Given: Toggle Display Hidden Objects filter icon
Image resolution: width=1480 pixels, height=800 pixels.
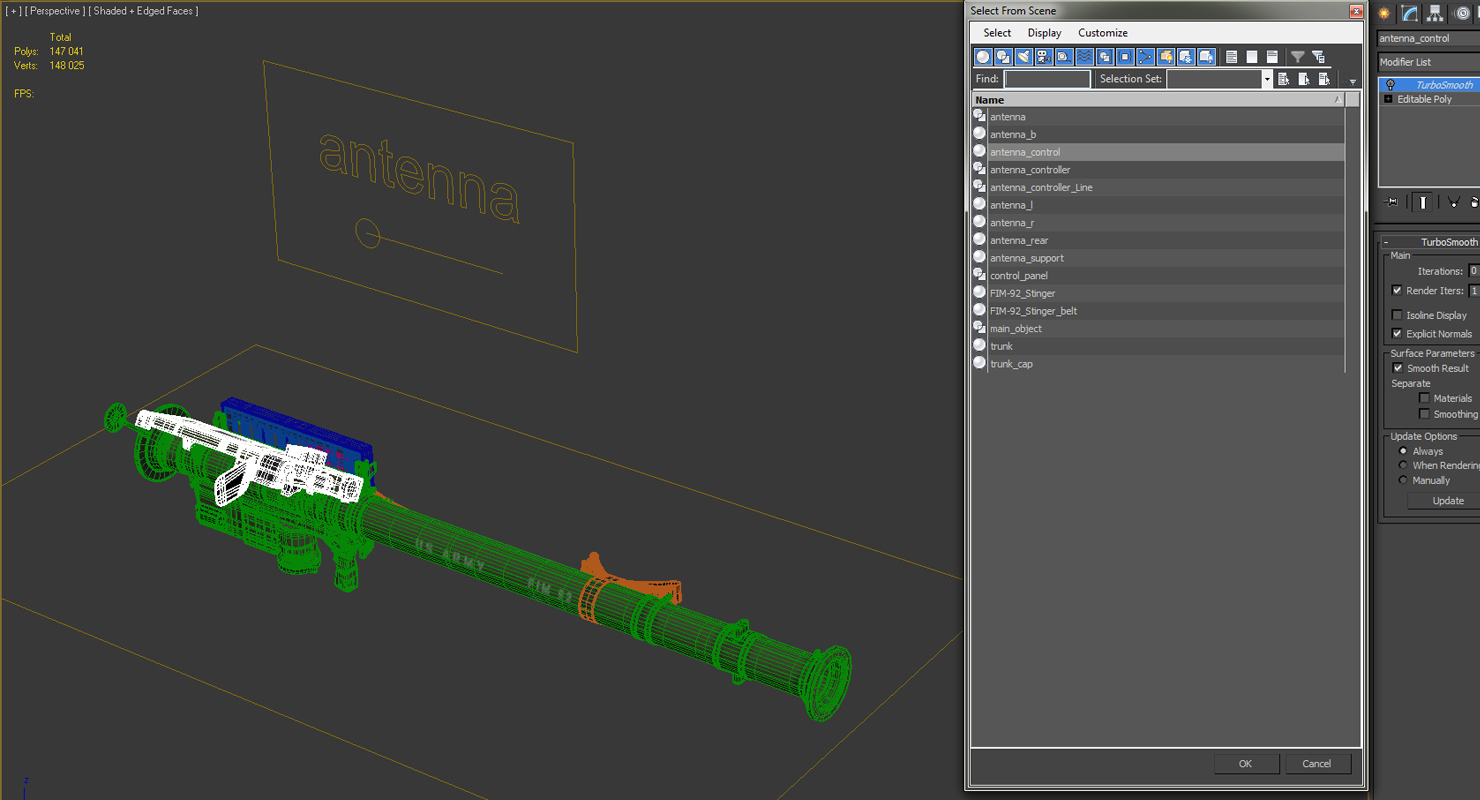Looking at the screenshot, I should (1207, 57).
